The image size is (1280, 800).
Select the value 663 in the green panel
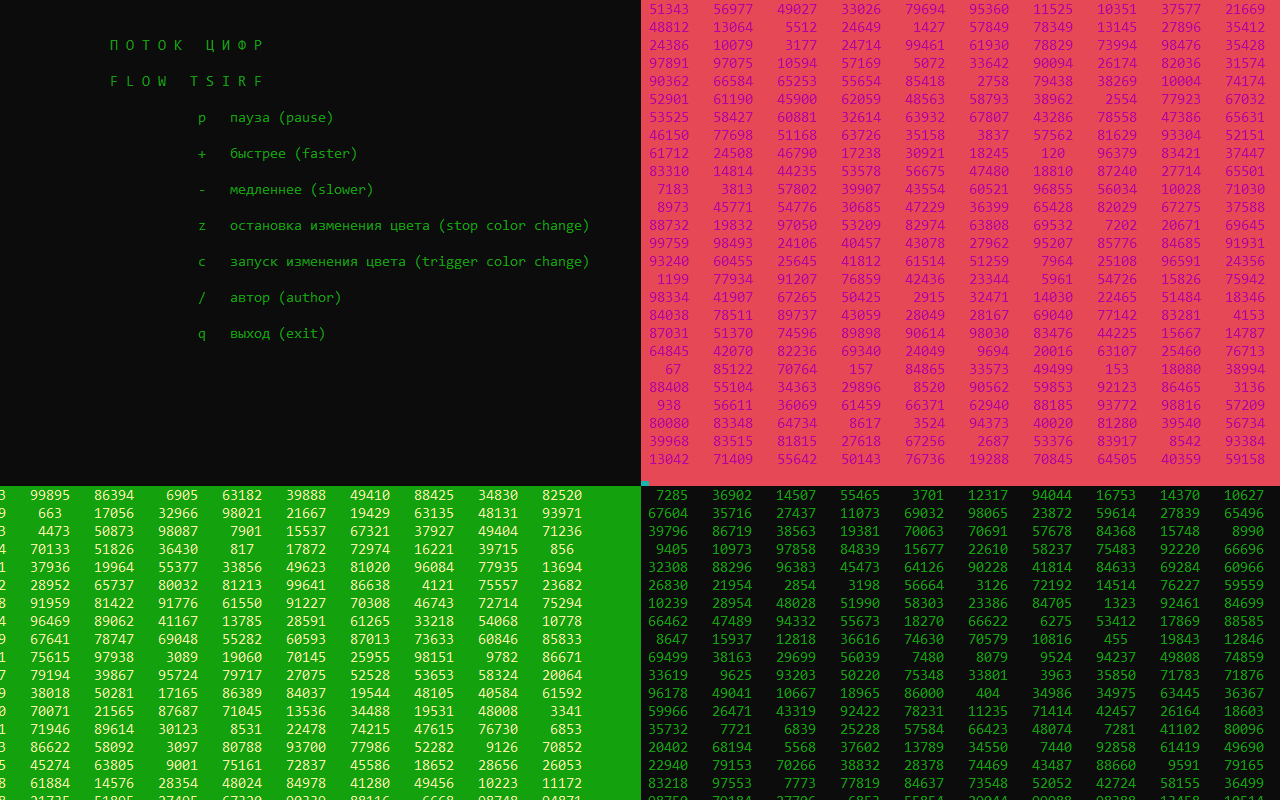[50, 513]
